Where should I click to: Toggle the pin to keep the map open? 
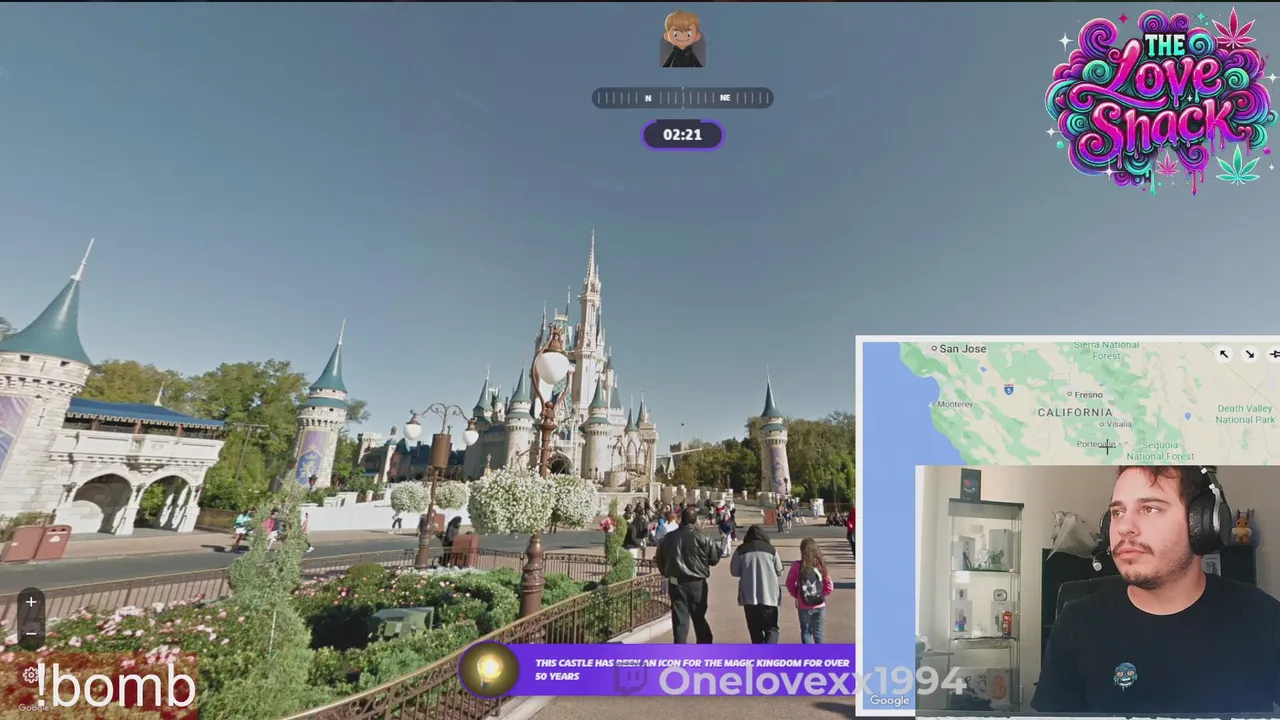1273,354
